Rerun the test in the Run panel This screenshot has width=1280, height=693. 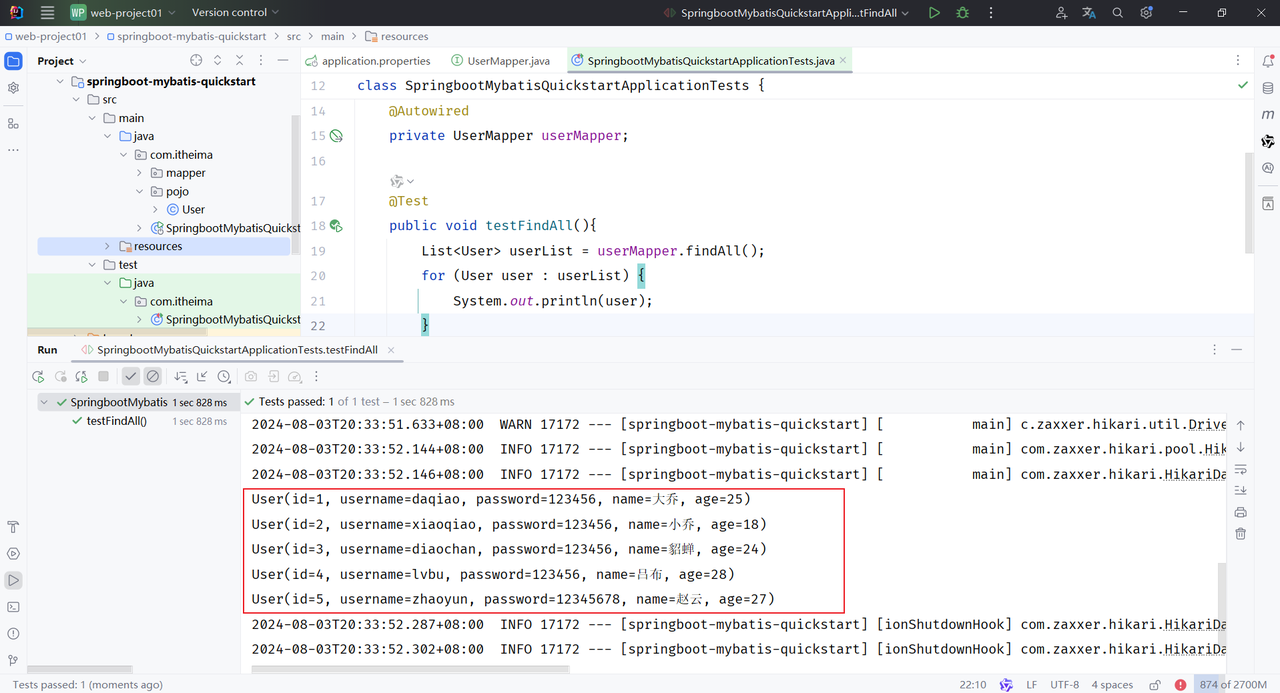tap(38, 377)
